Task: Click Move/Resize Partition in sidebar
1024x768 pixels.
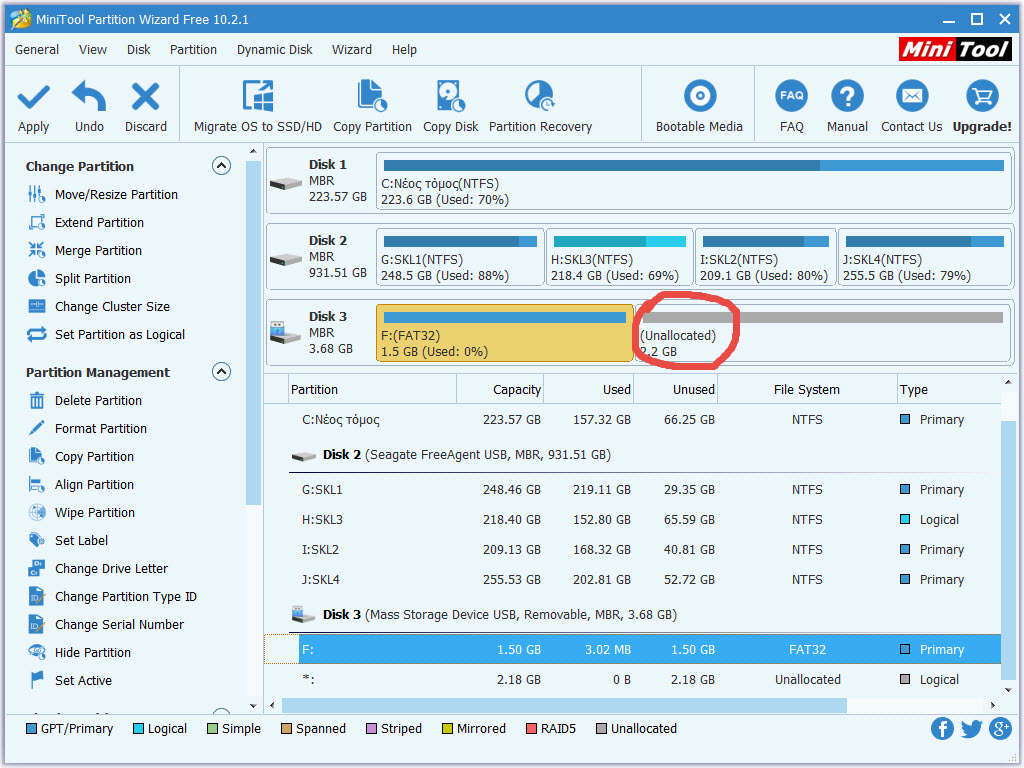Action: (x=116, y=195)
